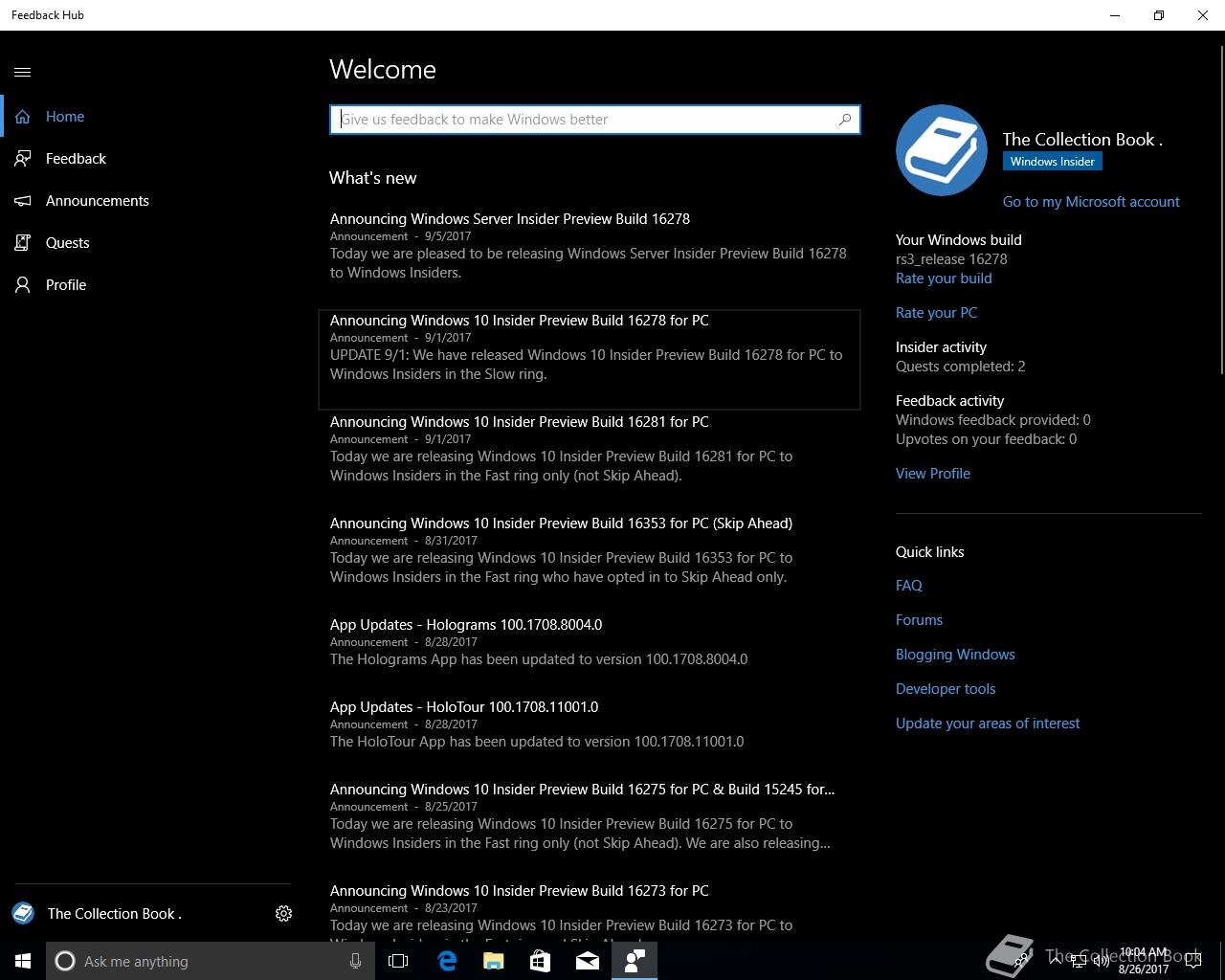1225x980 pixels.
Task: Click the search magnifier icon
Action: click(x=845, y=120)
